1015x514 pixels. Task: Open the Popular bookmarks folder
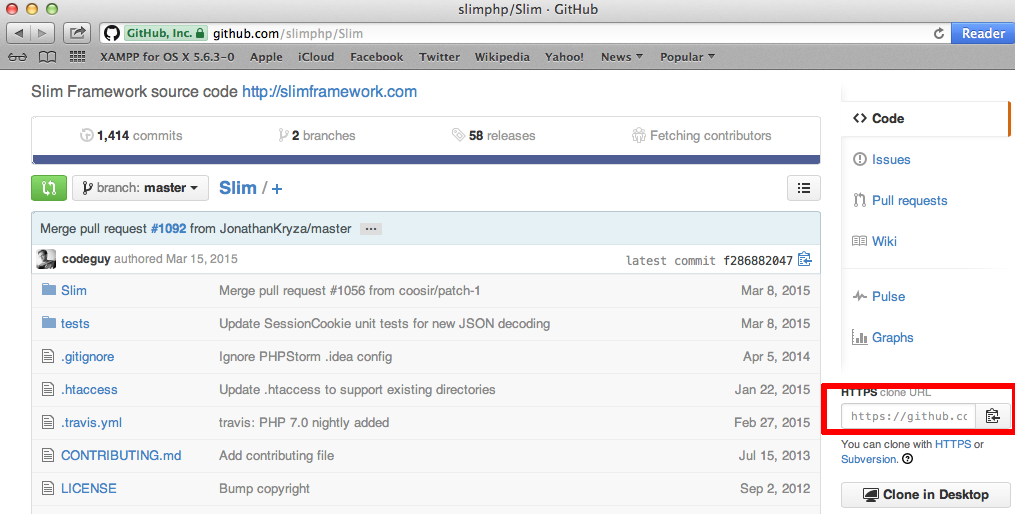(x=687, y=57)
